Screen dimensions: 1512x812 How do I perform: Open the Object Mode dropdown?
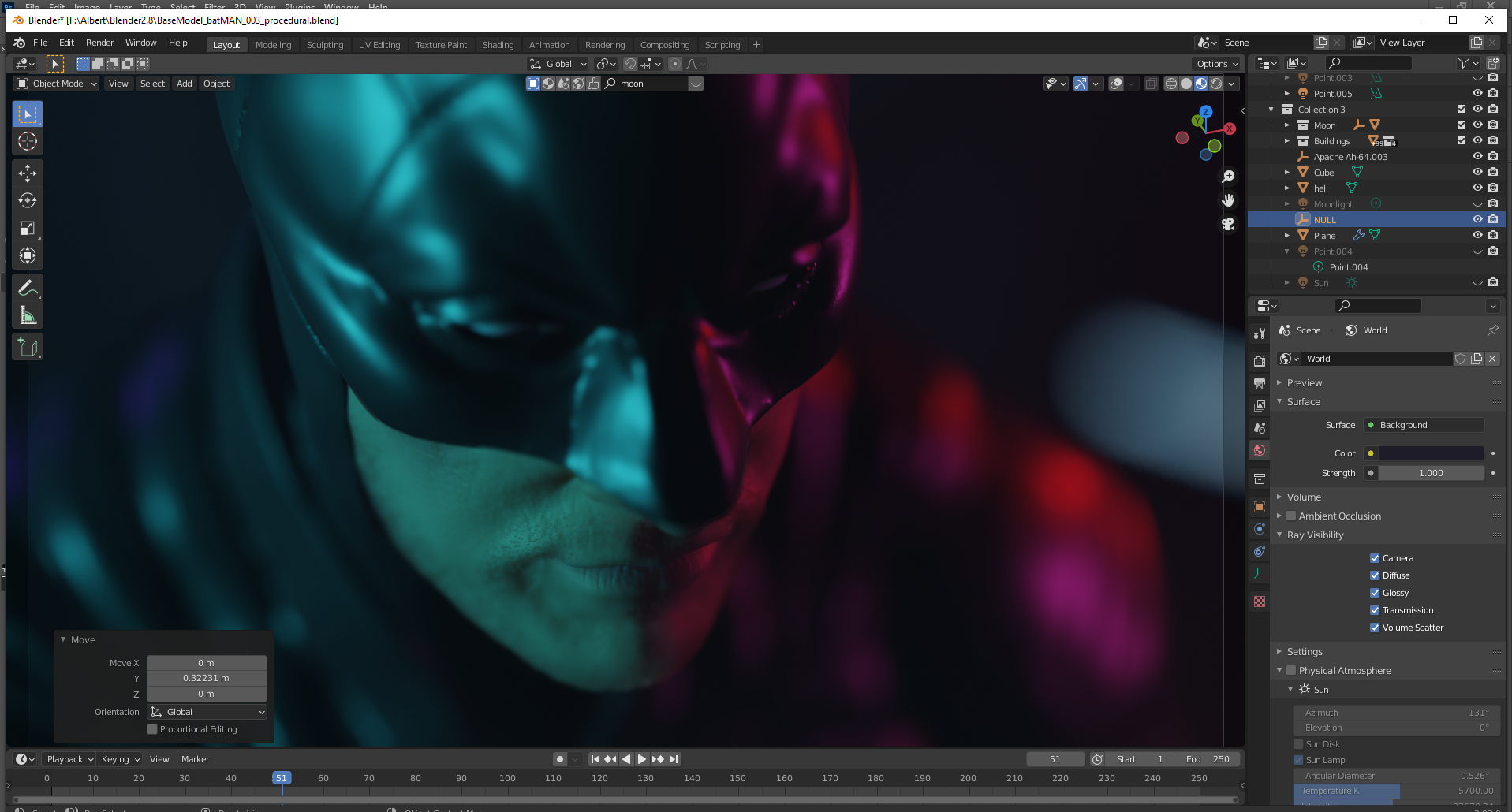point(56,84)
